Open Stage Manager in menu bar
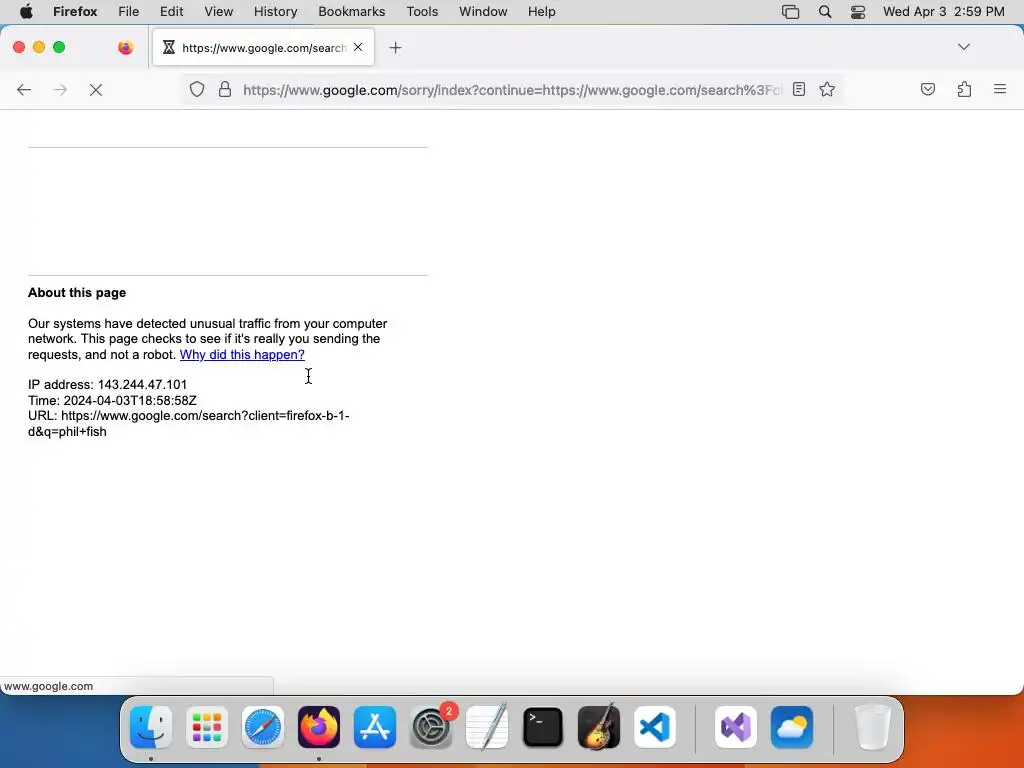Screen dimensions: 1024x768 (790, 12)
